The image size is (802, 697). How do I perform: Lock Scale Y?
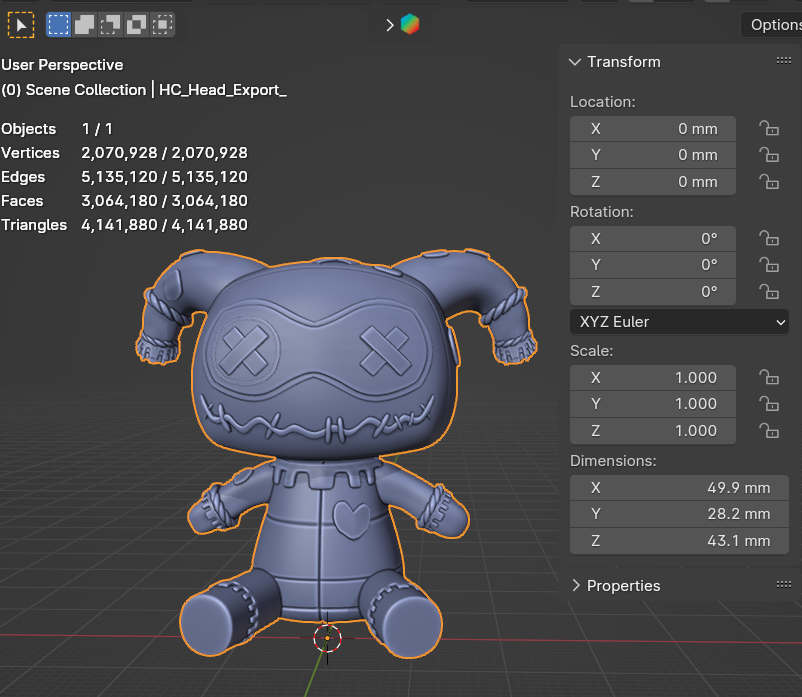point(769,403)
